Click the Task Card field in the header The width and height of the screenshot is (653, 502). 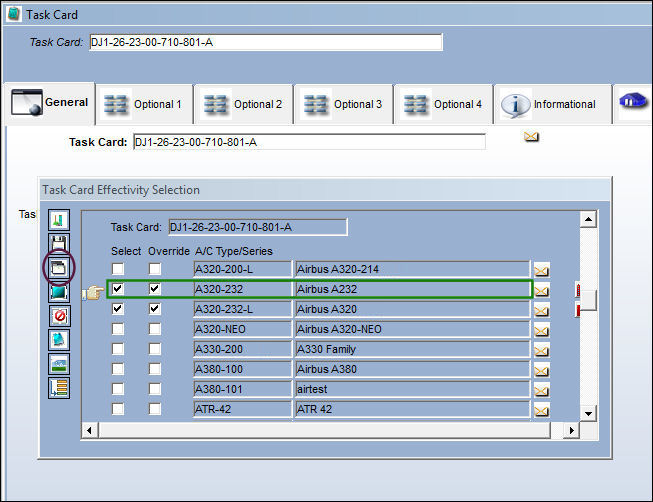click(266, 42)
